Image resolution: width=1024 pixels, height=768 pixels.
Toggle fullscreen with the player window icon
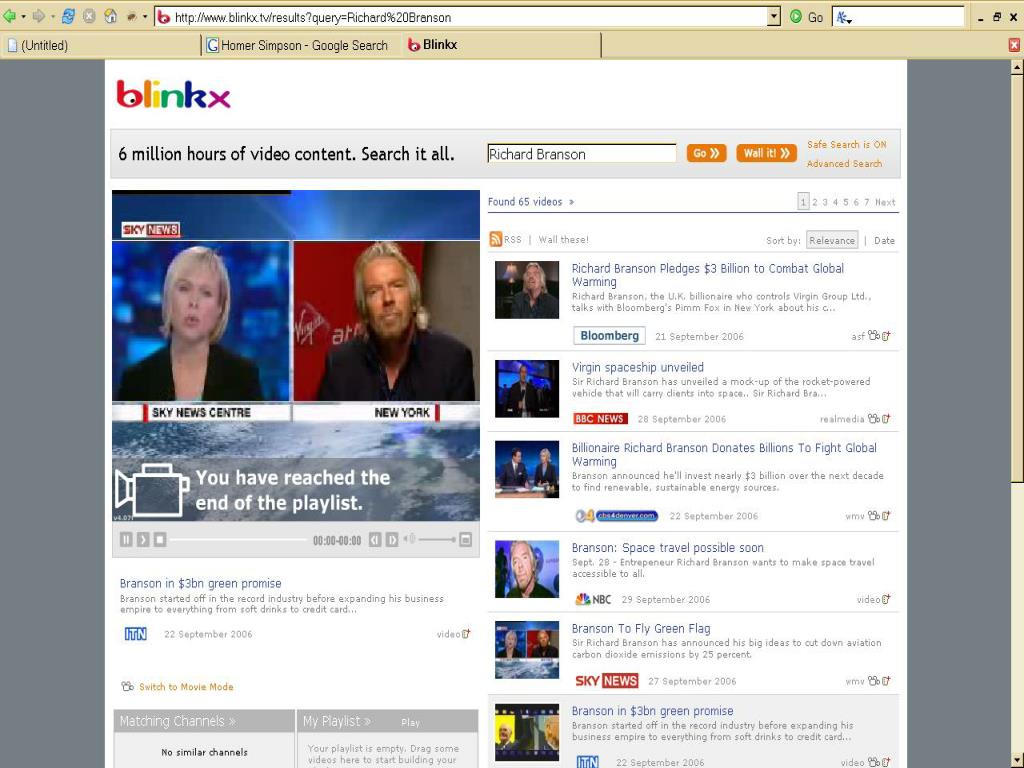[x=465, y=539]
